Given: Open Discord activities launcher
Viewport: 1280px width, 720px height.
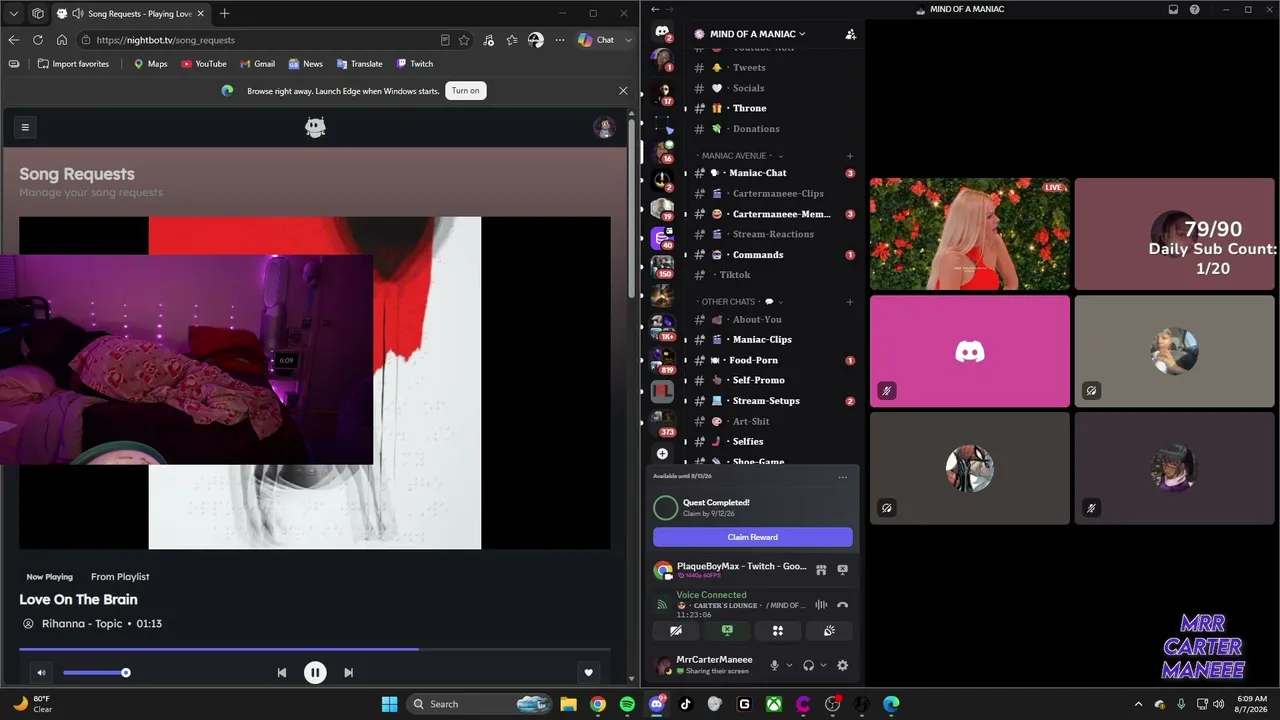Looking at the screenshot, I should tap(777, 631).
